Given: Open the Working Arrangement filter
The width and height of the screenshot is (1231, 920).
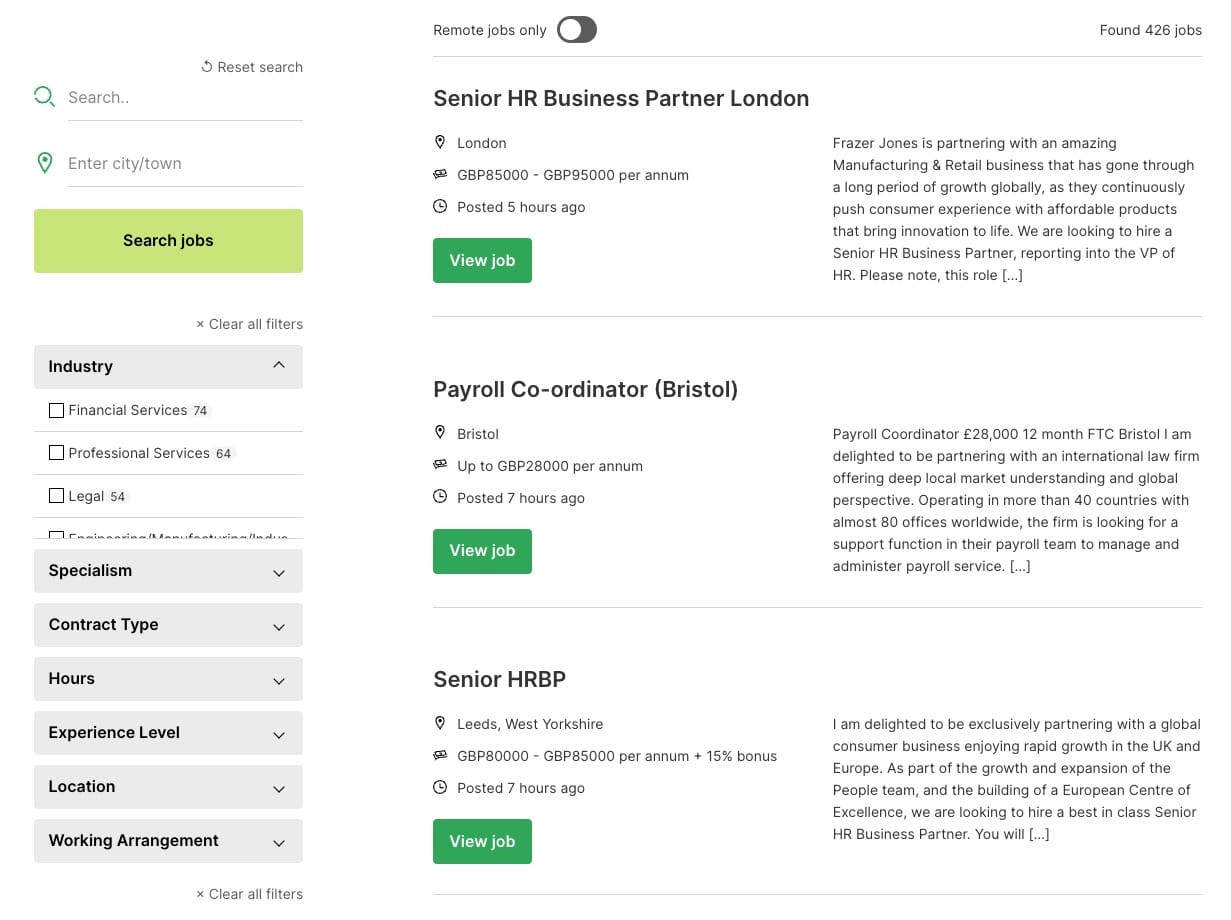Looking at the screenshot, I should pyautogui.click(x=168, y=841).
